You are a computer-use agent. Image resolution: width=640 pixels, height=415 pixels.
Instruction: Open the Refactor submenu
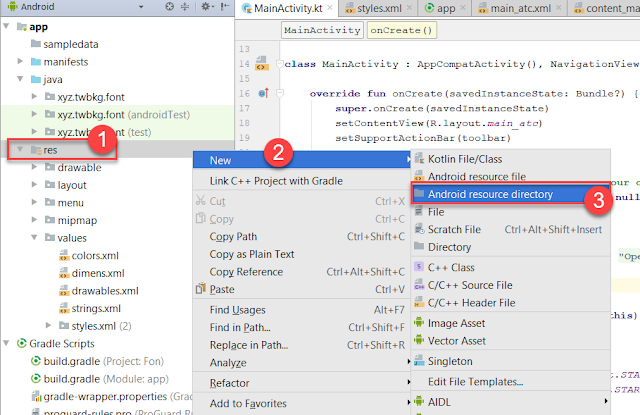coord(302,383)
